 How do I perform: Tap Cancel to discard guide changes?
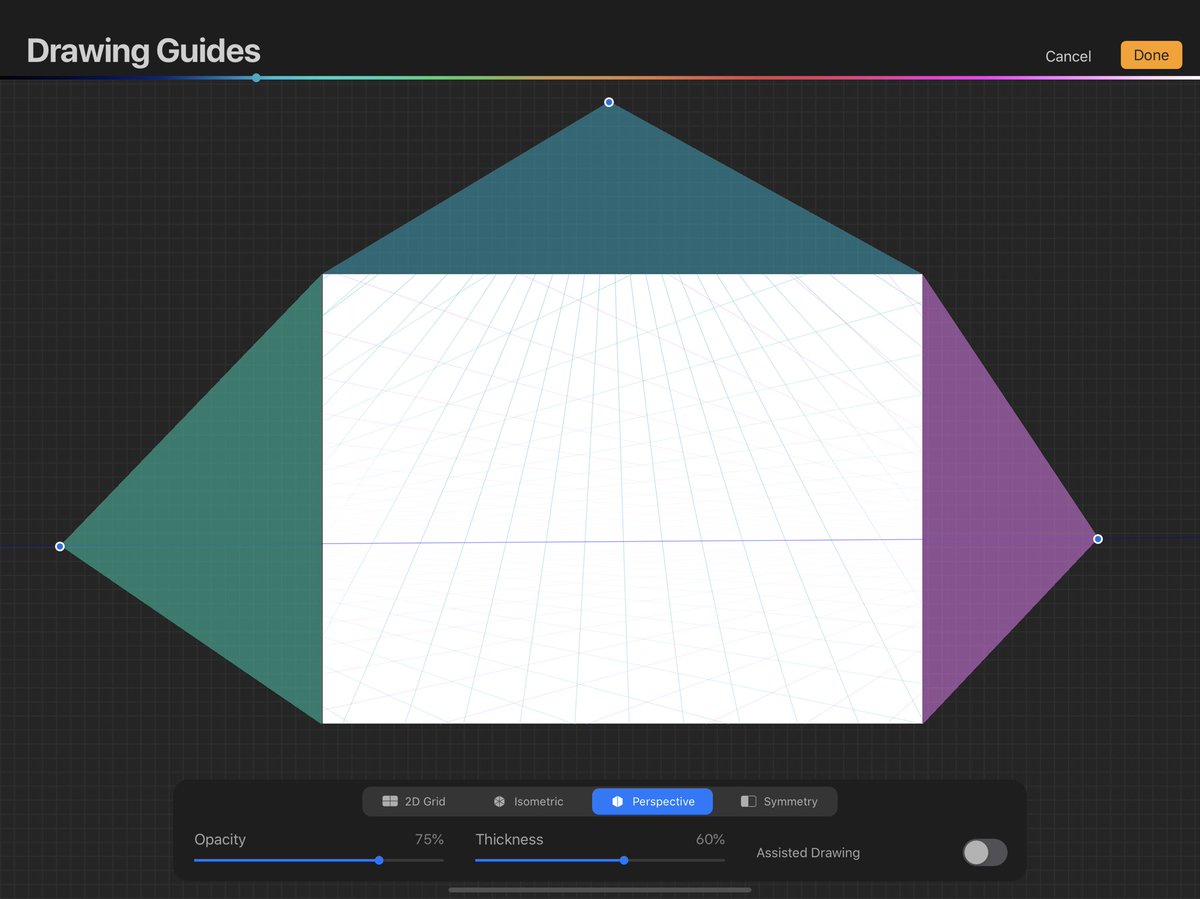click(x=1068, y=56)
